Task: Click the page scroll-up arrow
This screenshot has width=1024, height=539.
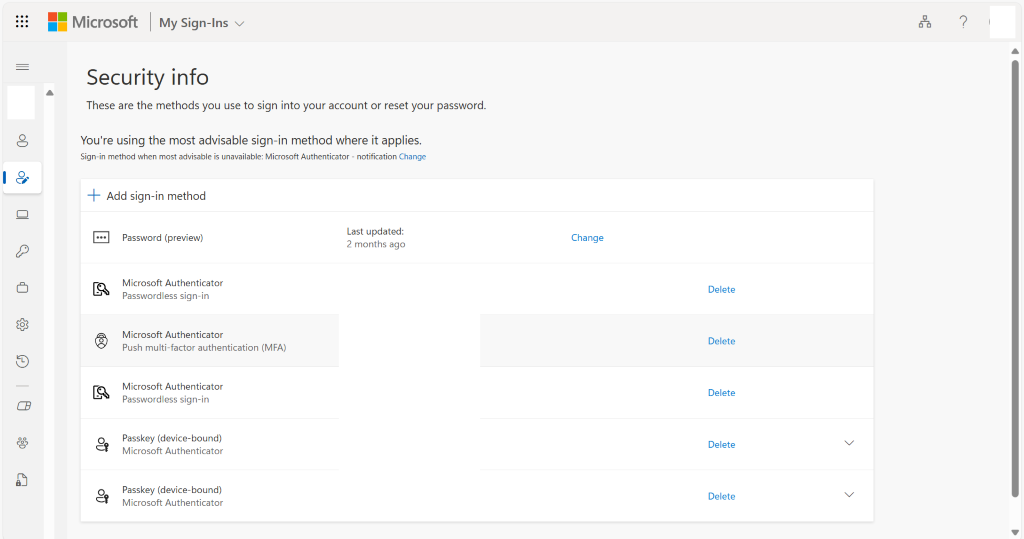Action: [1015, 51]
